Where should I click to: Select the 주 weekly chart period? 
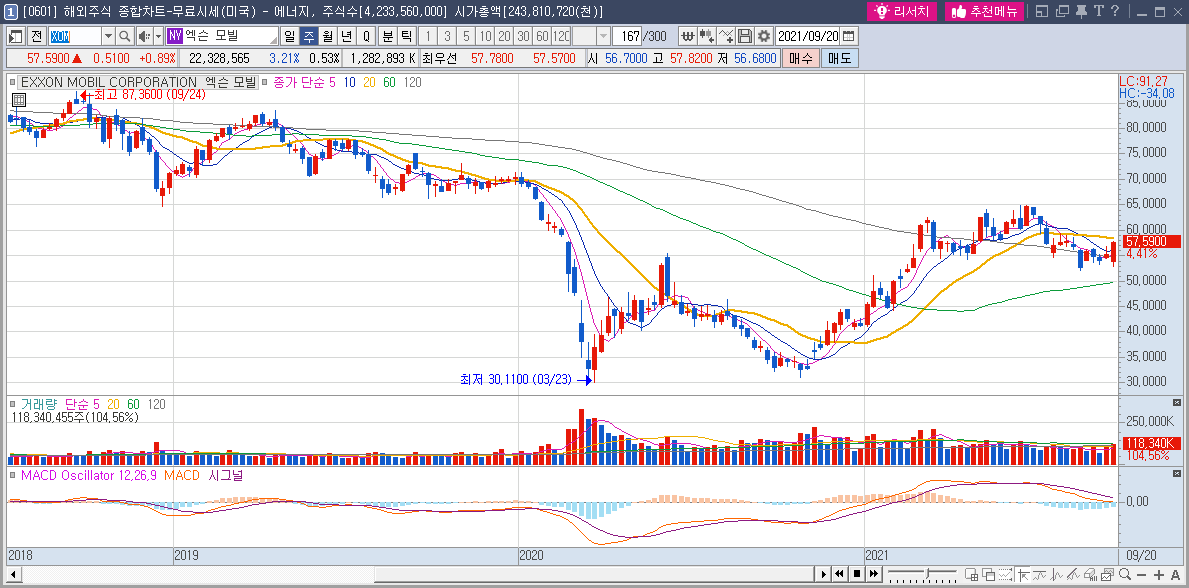(309, 36)
